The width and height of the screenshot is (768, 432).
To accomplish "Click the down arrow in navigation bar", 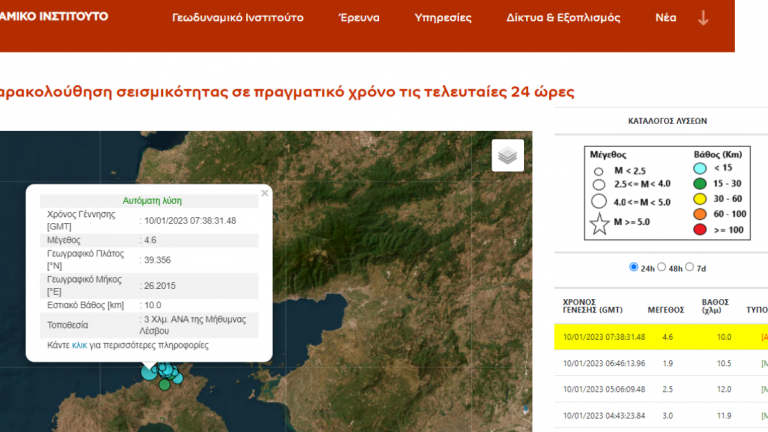I will point(703,18).
